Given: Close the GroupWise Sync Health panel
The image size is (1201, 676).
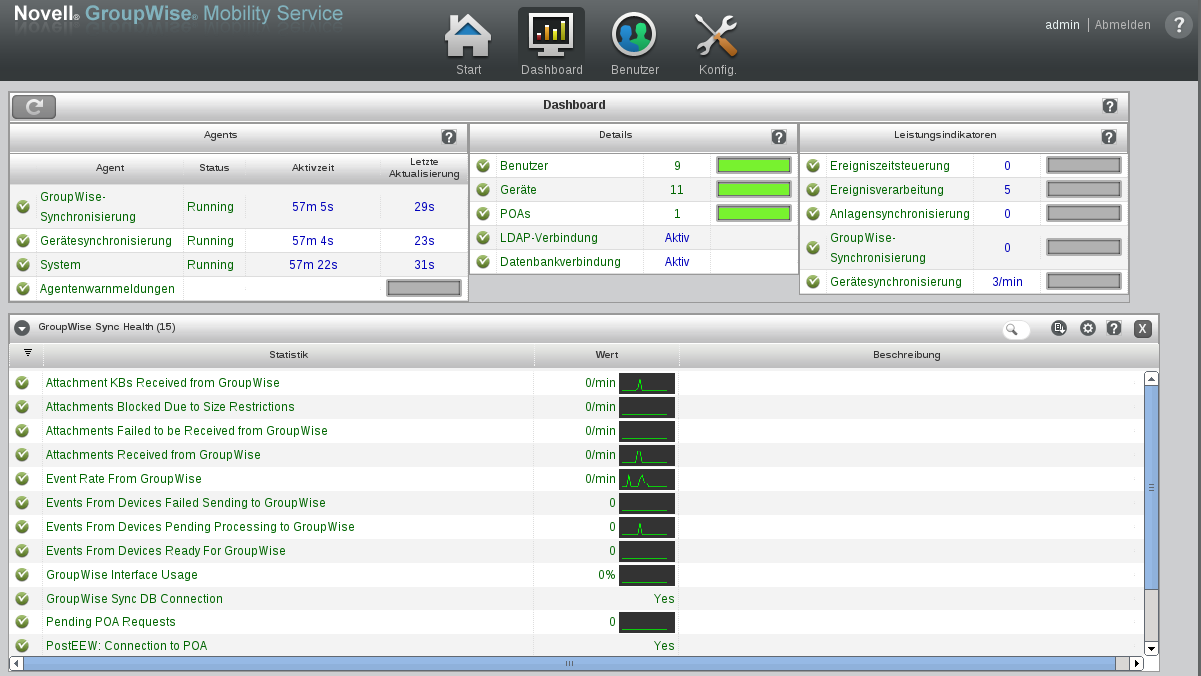Looking at the screenshot, I should (x=1143, y=328).
